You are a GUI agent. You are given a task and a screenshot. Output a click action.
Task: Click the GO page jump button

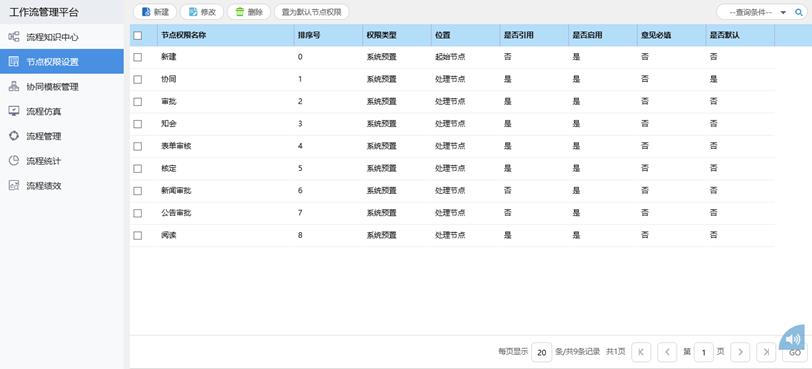[x=794, y=352]
